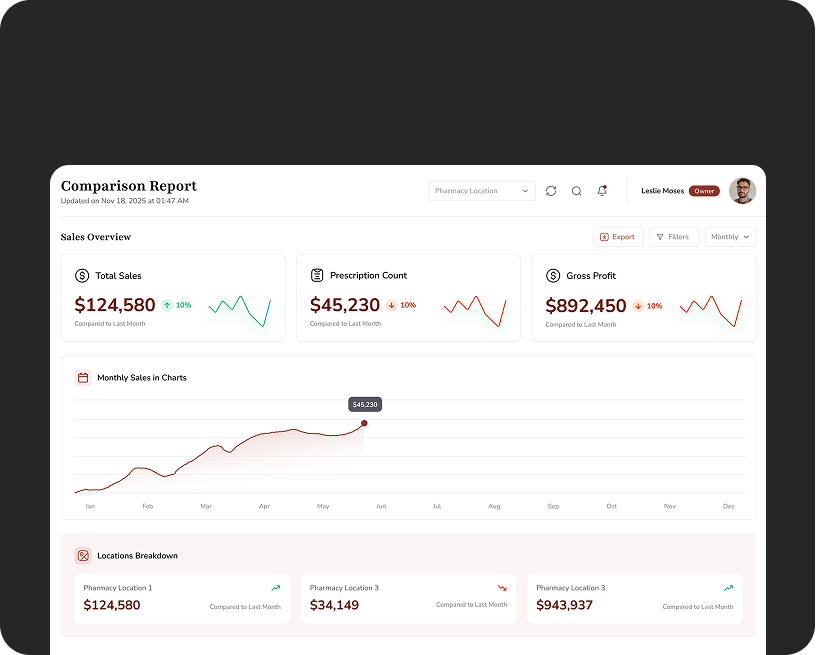Click the Prescription Count card icon
The height and width of the screenshot is (655, 816).
tap(317, 275)
